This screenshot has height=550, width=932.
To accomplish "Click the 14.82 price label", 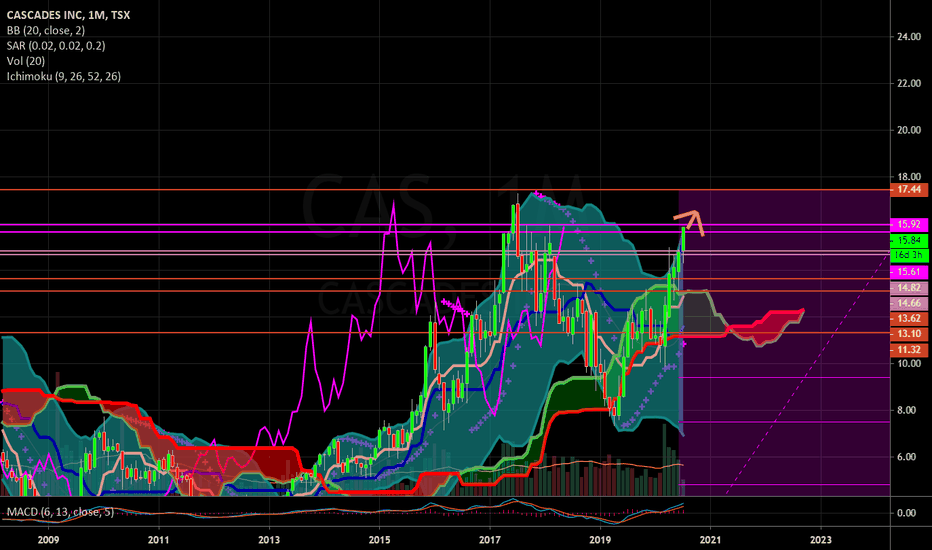I will pyautogui.click(x=909, y=288).
